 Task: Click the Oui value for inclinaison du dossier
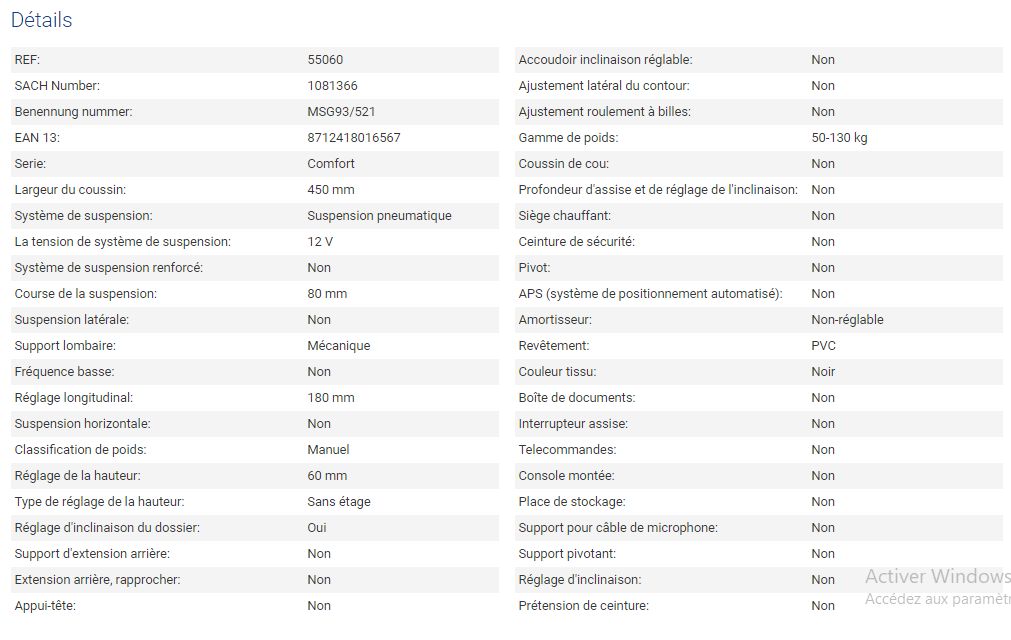[x=317, y=528]
